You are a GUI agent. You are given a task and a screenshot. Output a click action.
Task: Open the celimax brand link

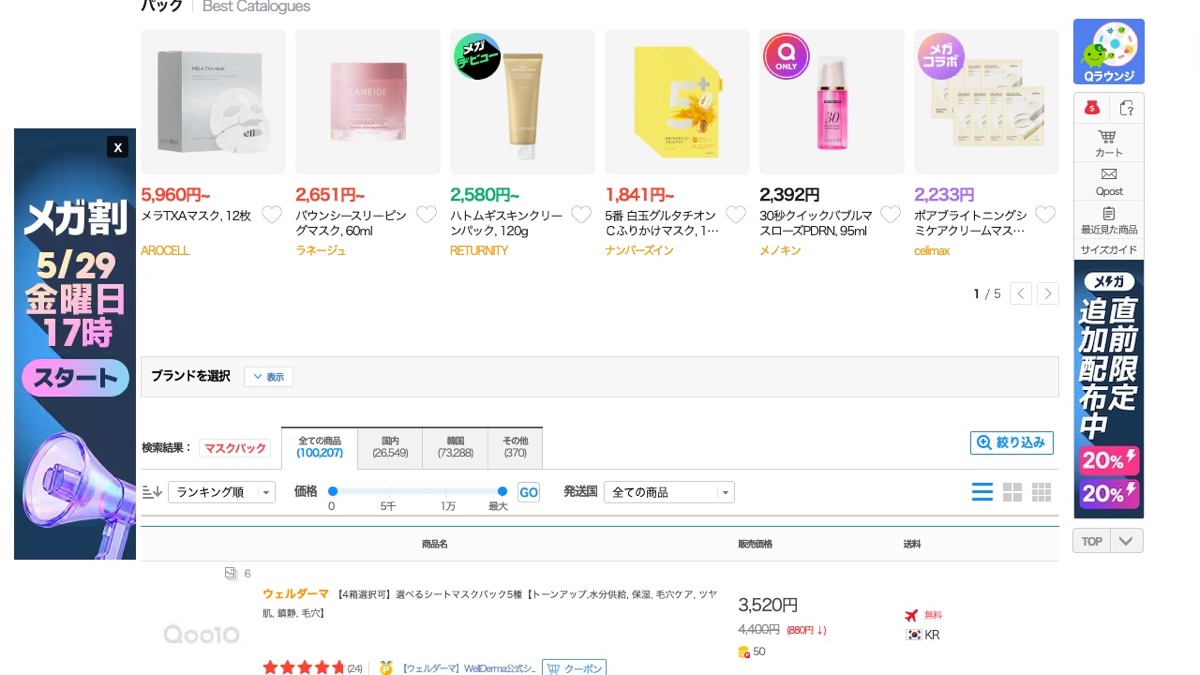[x=932, y=251]
